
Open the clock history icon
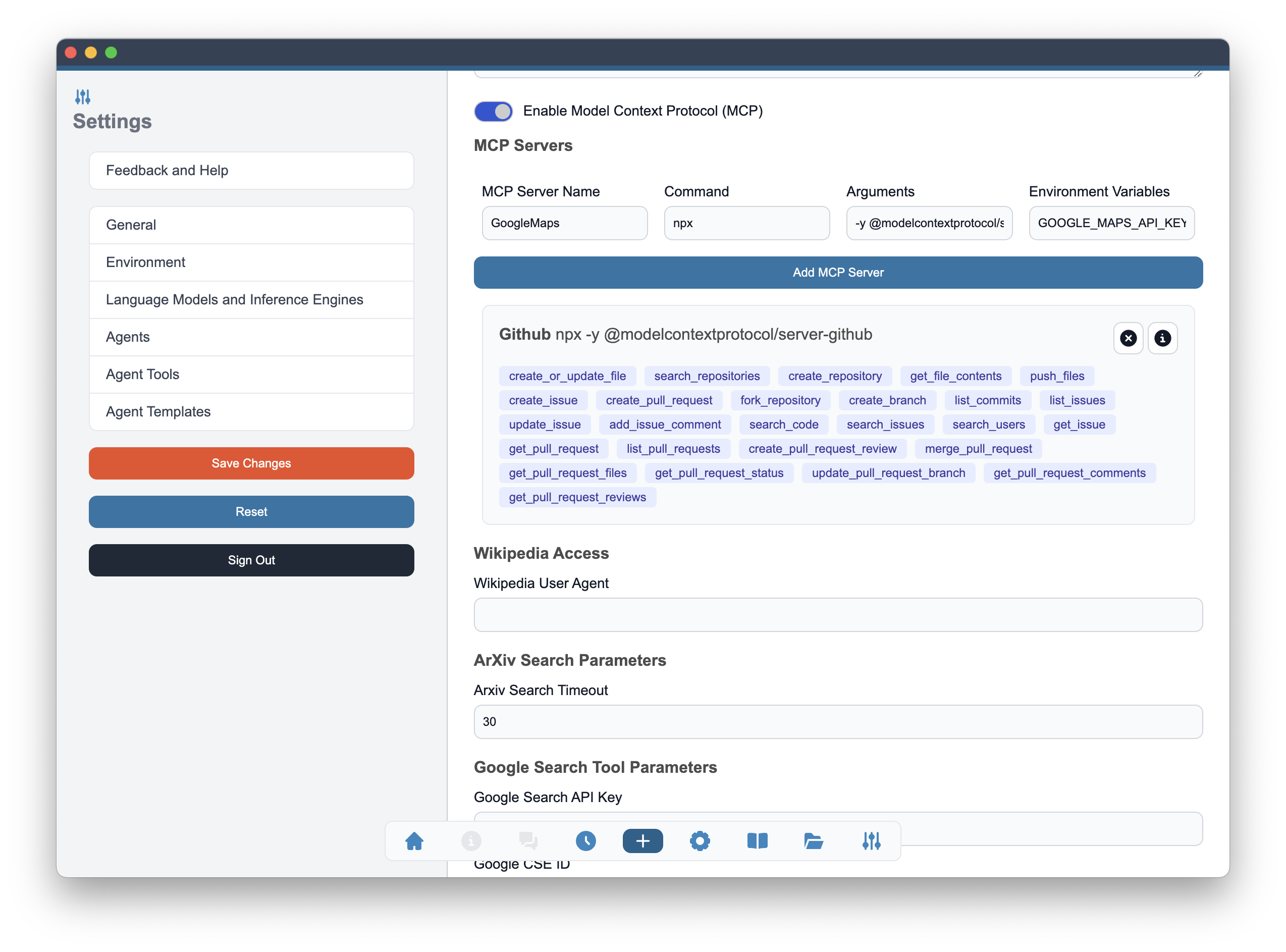[x=585, y=841]
